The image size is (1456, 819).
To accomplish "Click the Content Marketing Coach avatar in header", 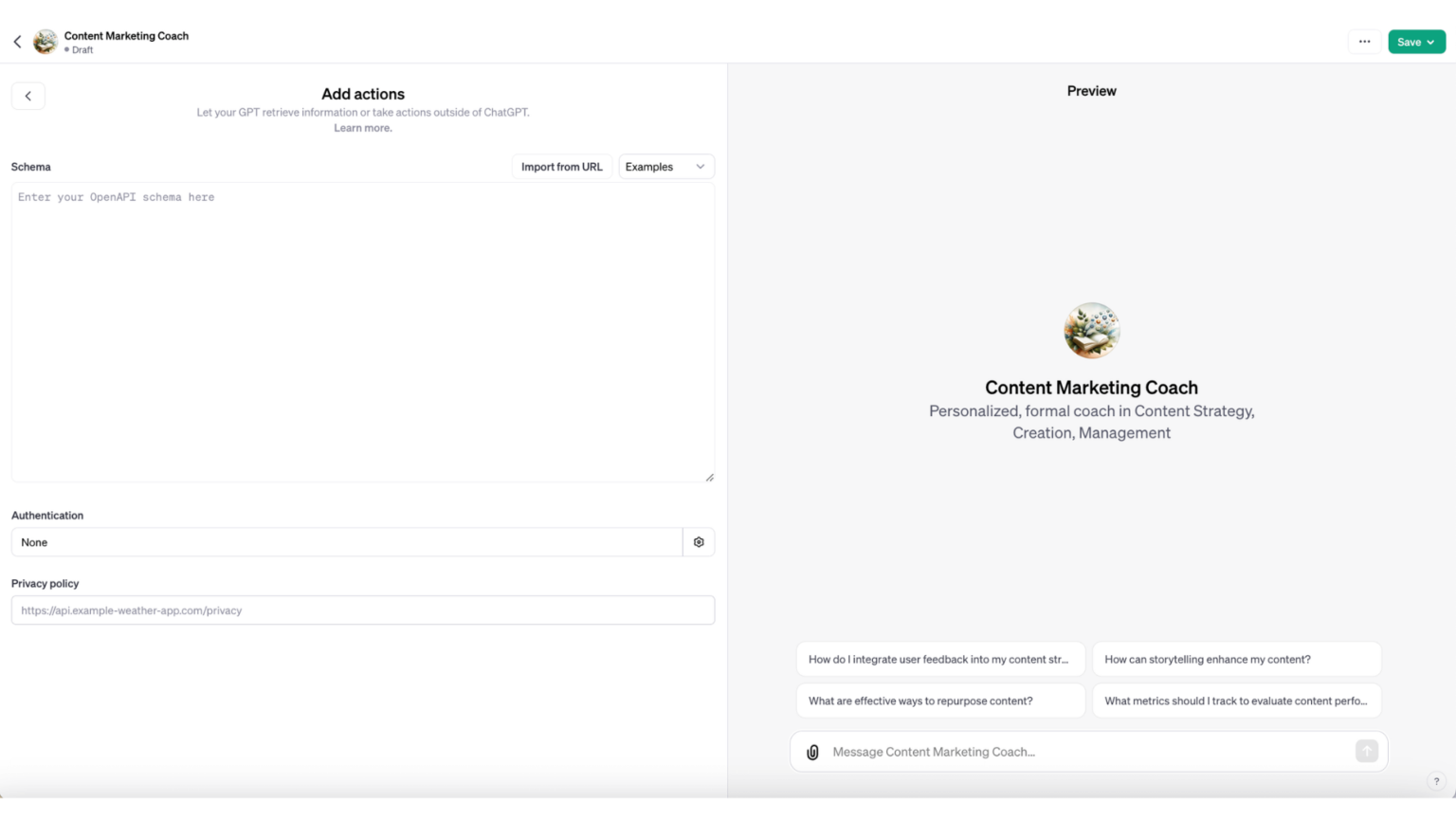I will pos(45,42).
